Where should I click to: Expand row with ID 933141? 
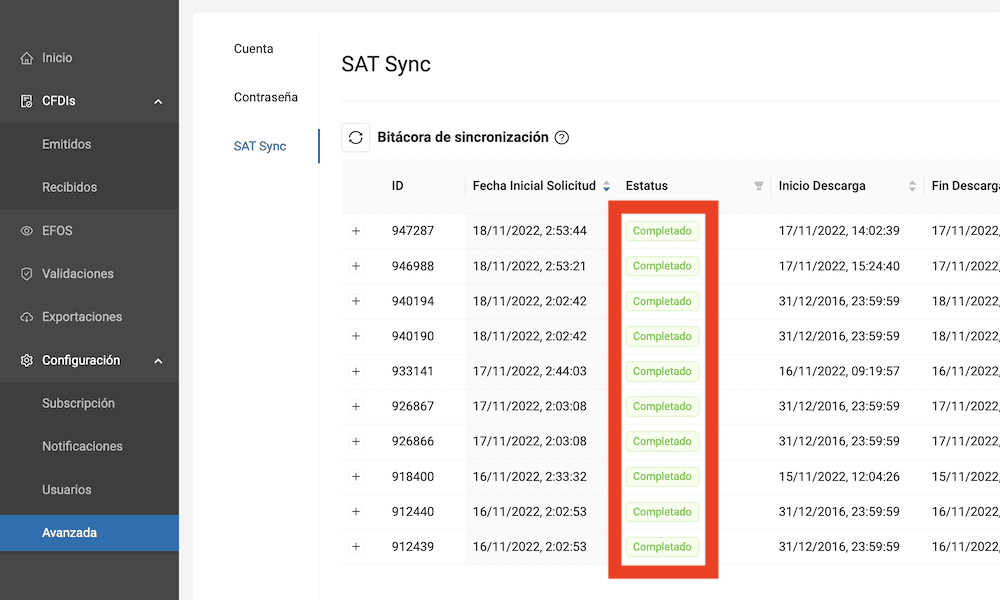pyautogui.click(x=356, y=371)
